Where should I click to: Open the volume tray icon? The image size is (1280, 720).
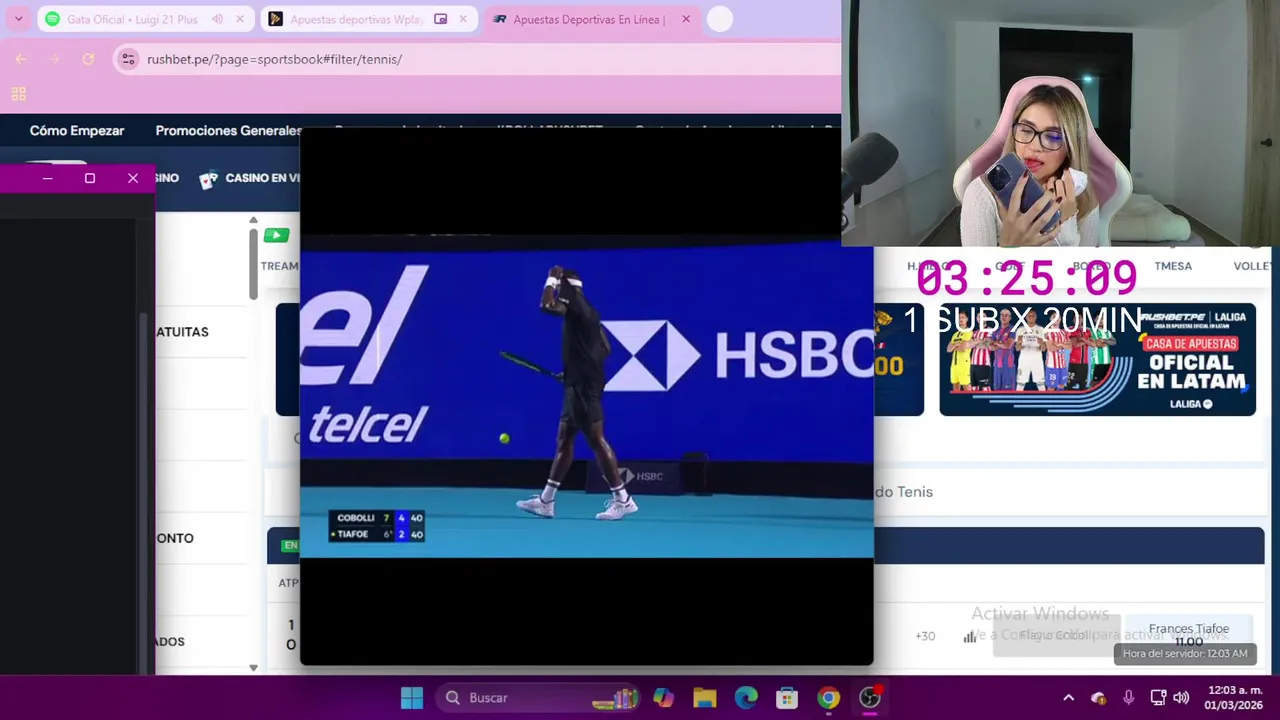(x=1181, y=698)
